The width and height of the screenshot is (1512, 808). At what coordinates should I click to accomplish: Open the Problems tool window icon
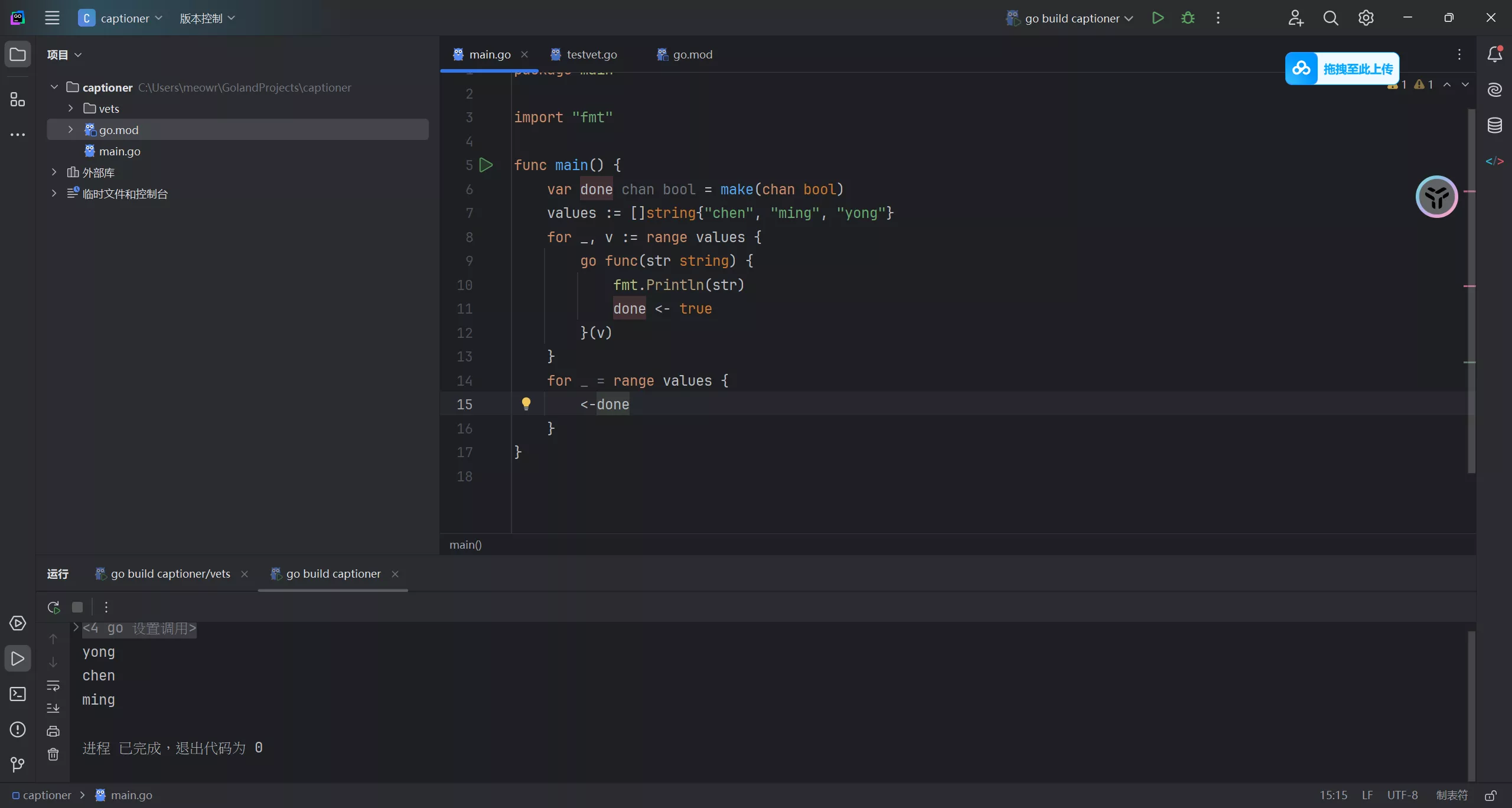tap(18, 729)
